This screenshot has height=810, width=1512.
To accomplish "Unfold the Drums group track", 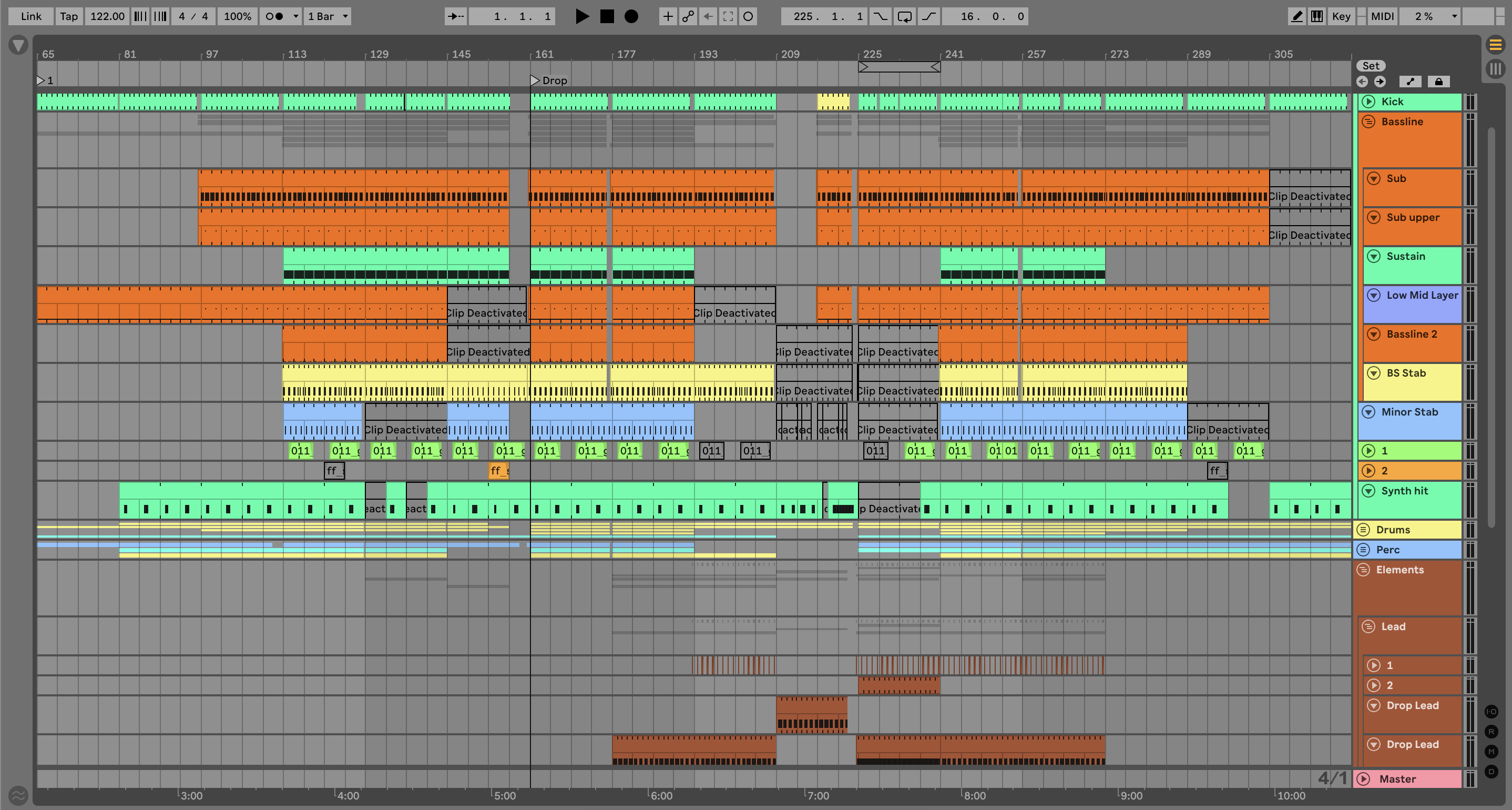I will pos(1363,530).
